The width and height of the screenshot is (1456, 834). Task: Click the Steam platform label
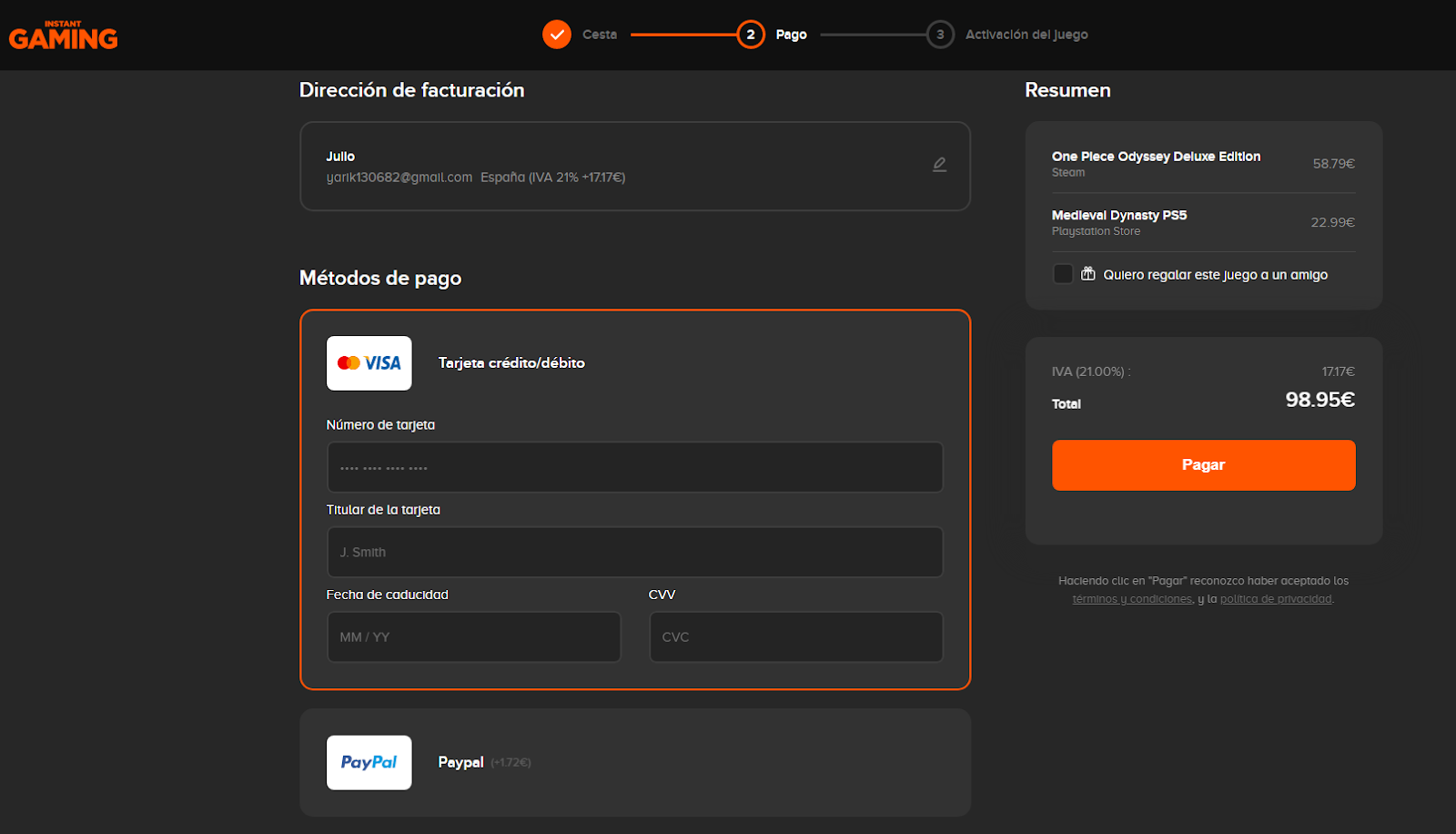1068,173
